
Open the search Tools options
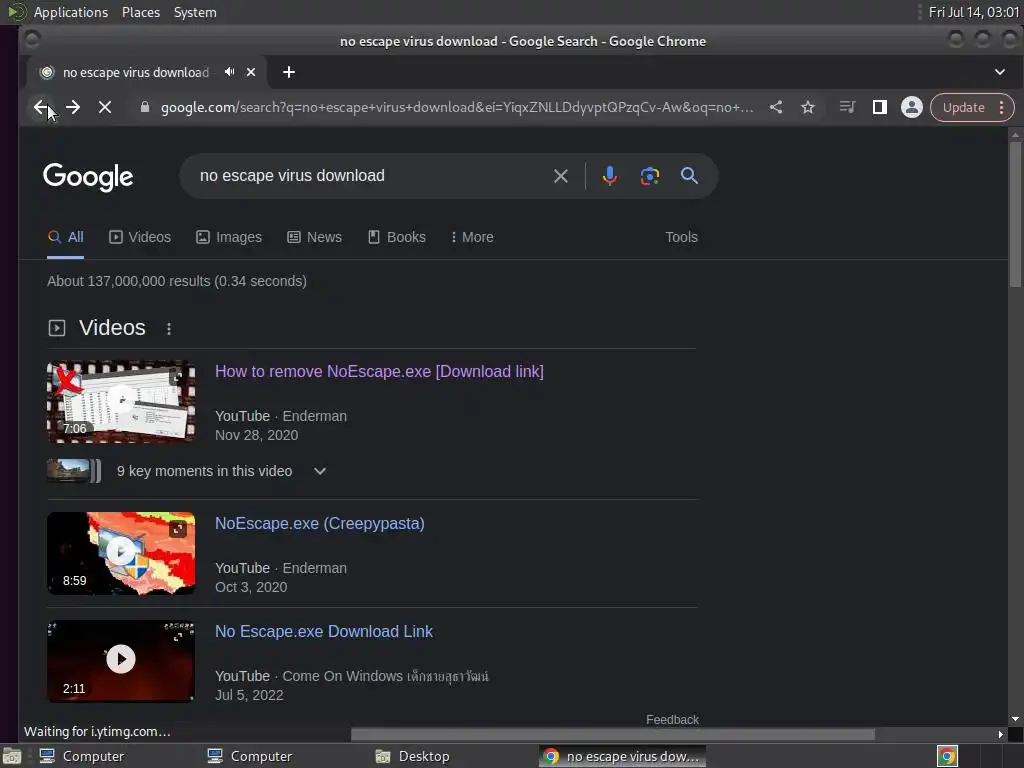tap(681, 237)
